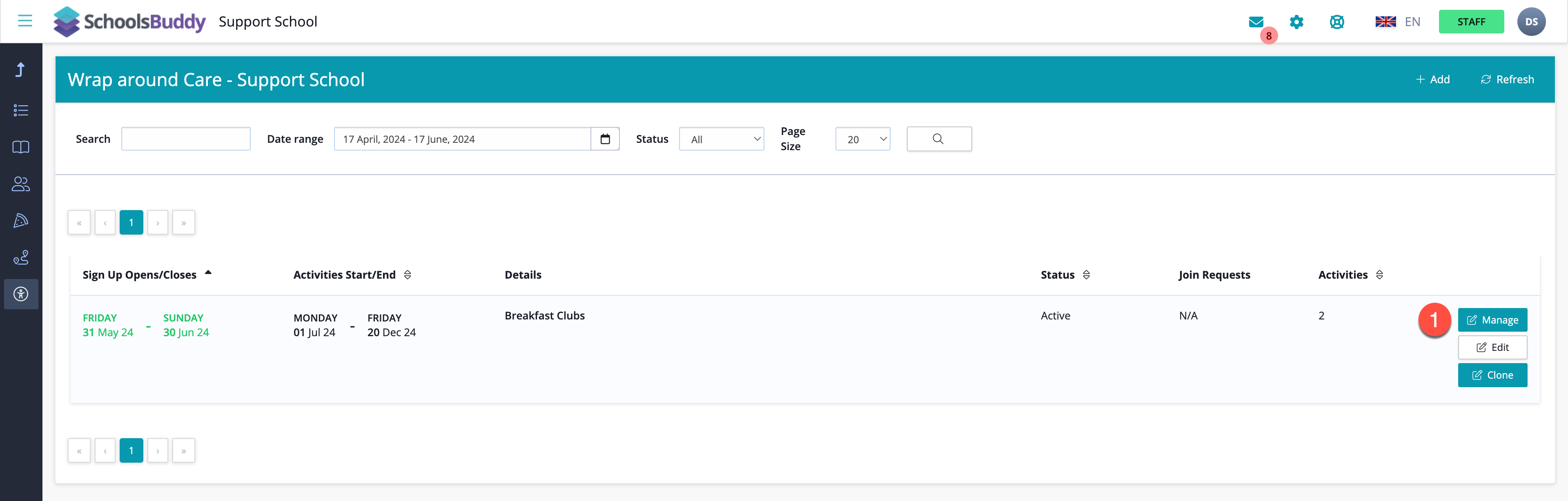The image size is (1568, 501).
Task: Click the STAFF button
Action: 1471,22
